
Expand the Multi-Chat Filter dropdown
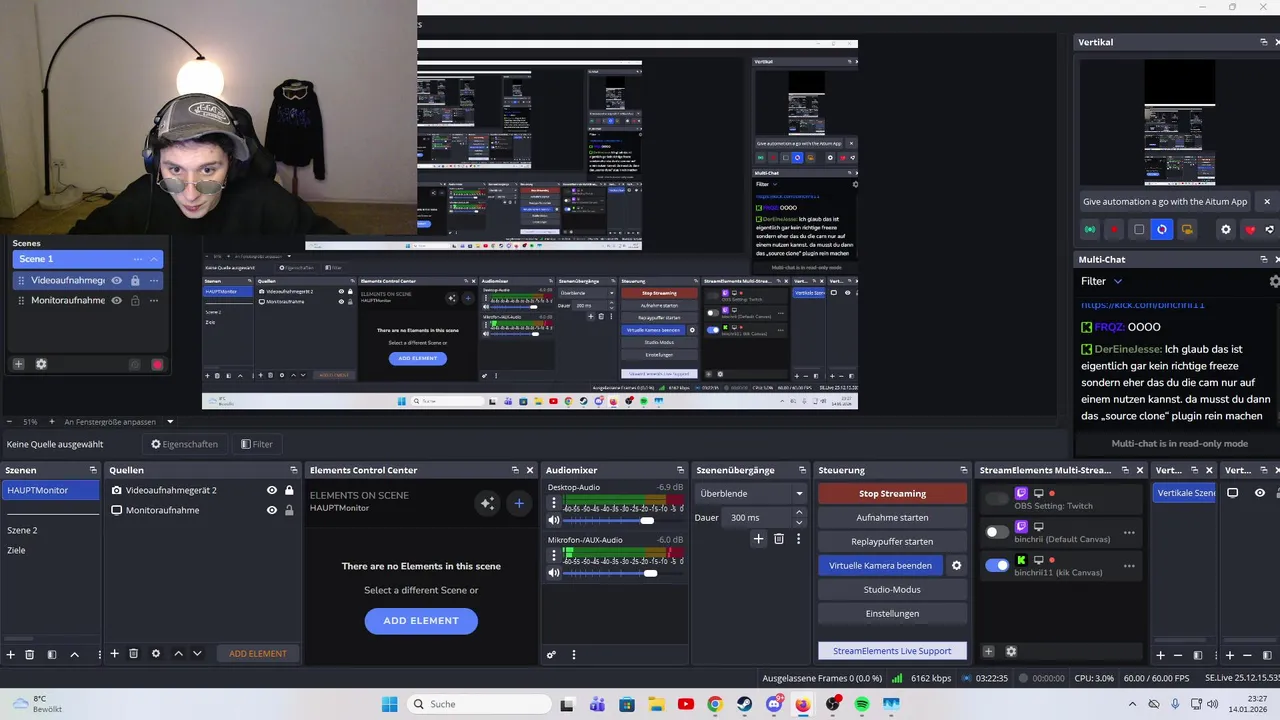click(x=1102, y=282)
